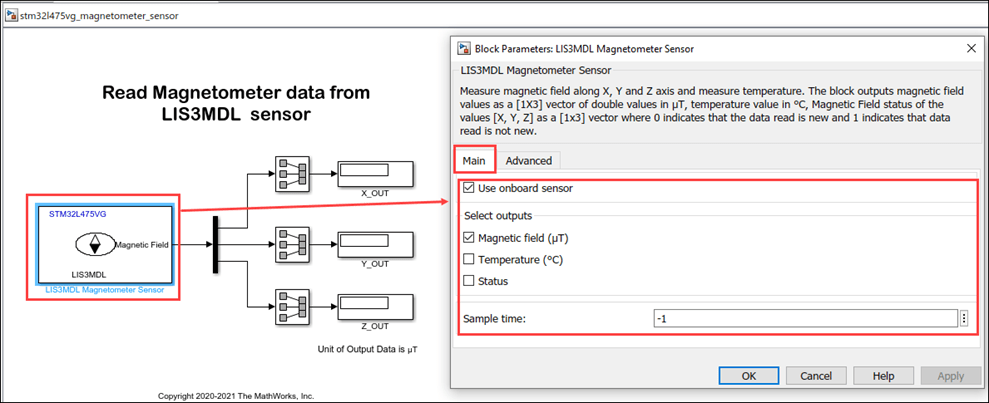Select the Main tab
The width and height of the screenshot is (989, 403).
click(x=474, y=160)
